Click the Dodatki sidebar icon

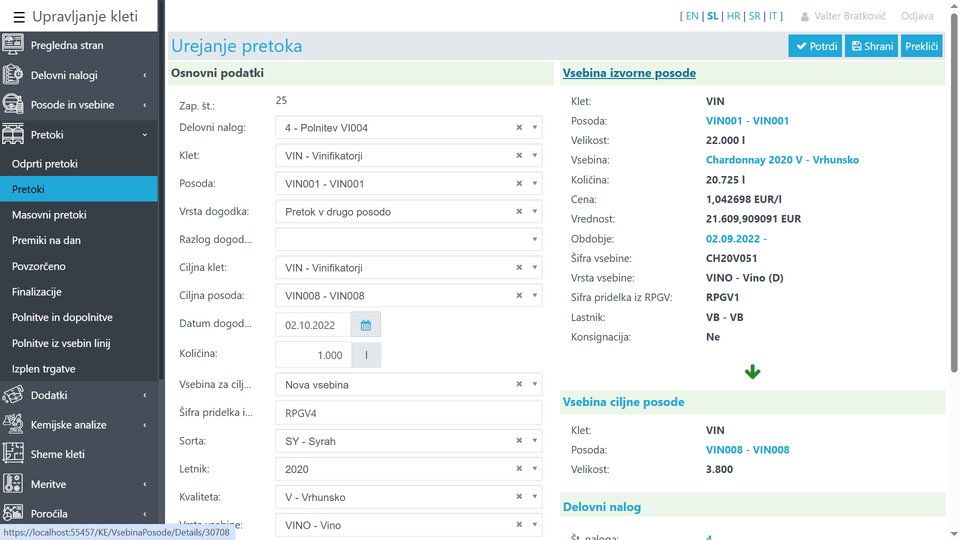click(14, 395)
